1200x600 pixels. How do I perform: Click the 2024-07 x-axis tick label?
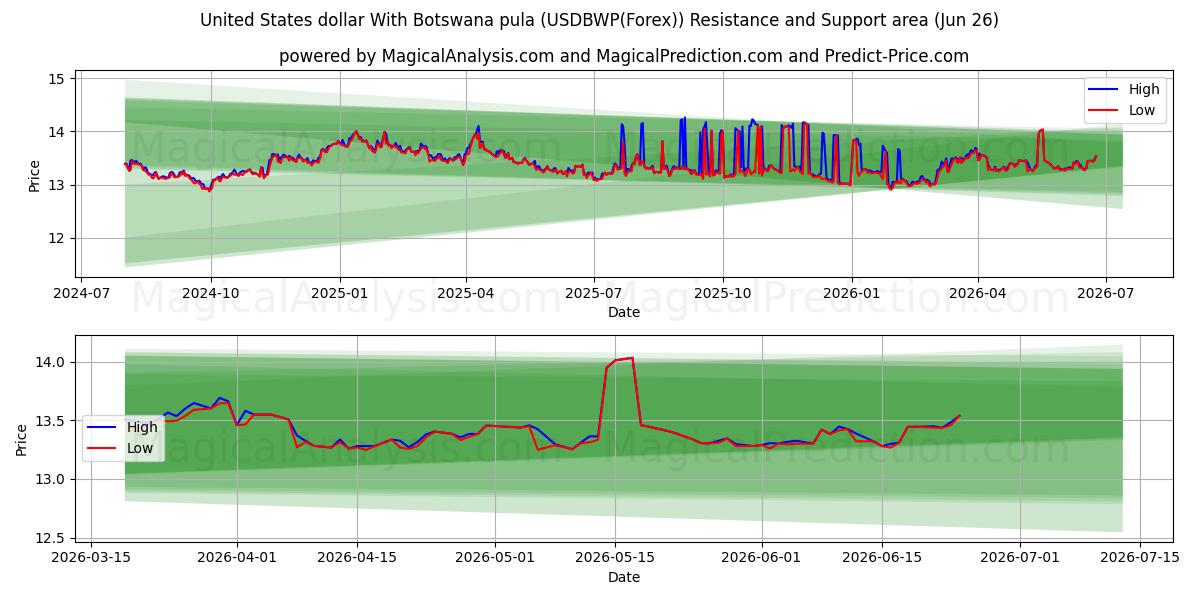81,293
